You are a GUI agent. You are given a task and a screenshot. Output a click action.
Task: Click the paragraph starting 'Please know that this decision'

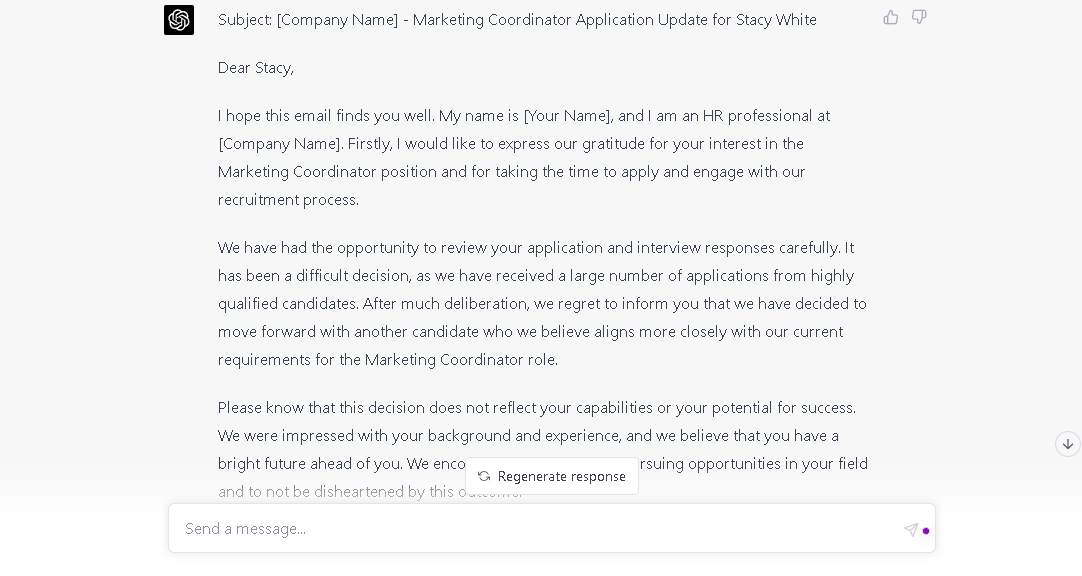point(543,449)
